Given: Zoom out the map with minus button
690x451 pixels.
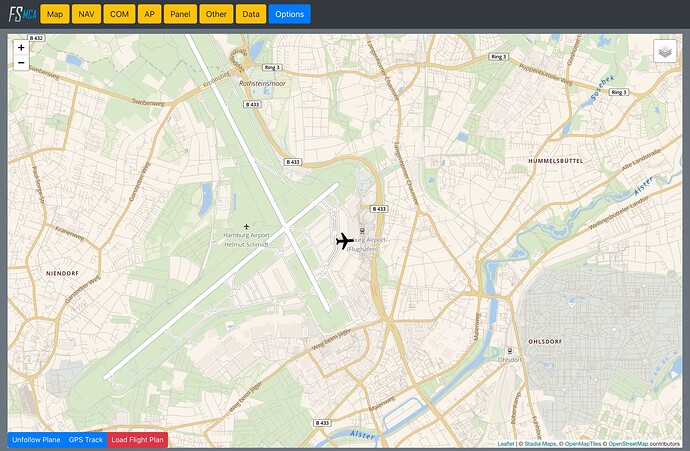Looking at the screenshot, I should [21, 62].
